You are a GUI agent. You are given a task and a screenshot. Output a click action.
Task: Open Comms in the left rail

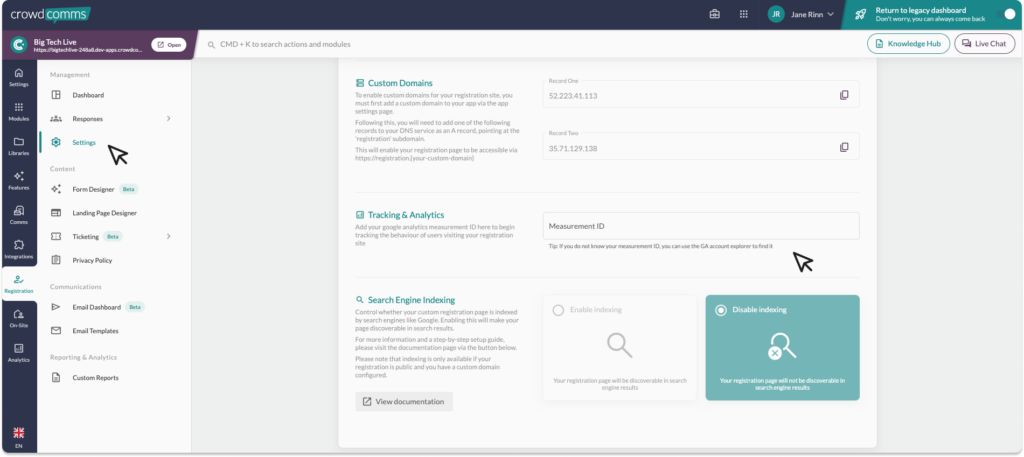pyautogui.click(x=18, y=214)
